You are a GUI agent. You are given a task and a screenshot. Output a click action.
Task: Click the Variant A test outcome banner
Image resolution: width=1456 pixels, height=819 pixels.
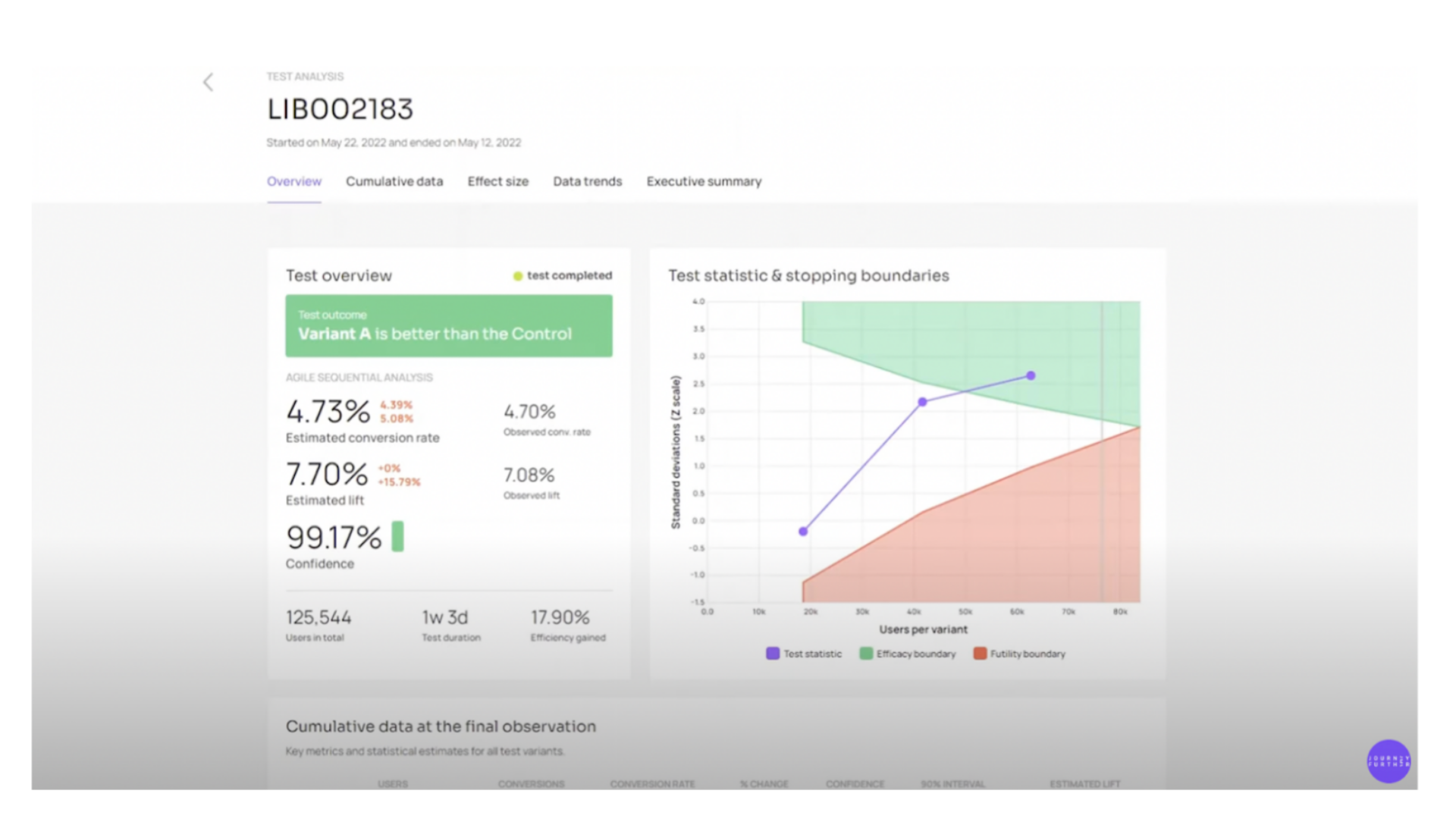[x=449, y=326]
